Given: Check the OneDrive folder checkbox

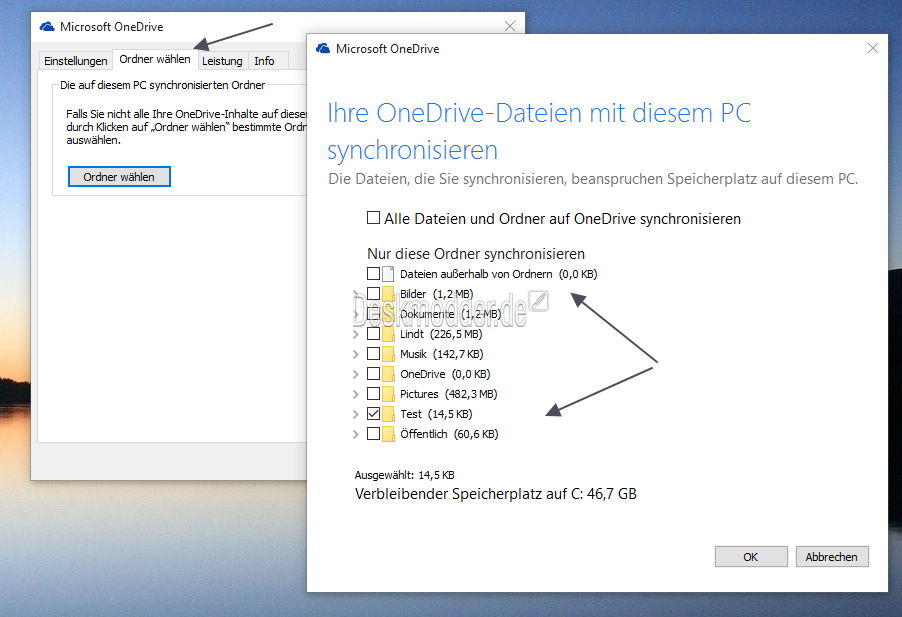Looking at the screenshot, I should coord(373,373).
